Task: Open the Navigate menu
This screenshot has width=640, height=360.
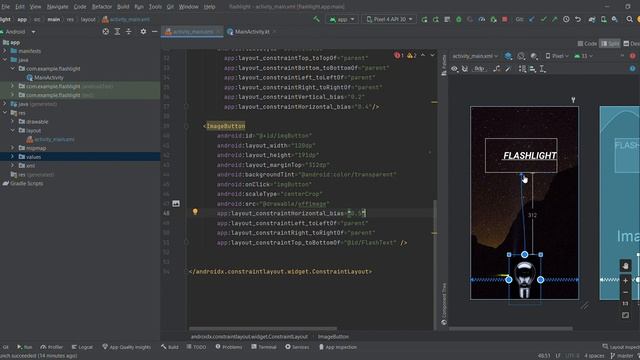Action: click(x=58, y=7)
